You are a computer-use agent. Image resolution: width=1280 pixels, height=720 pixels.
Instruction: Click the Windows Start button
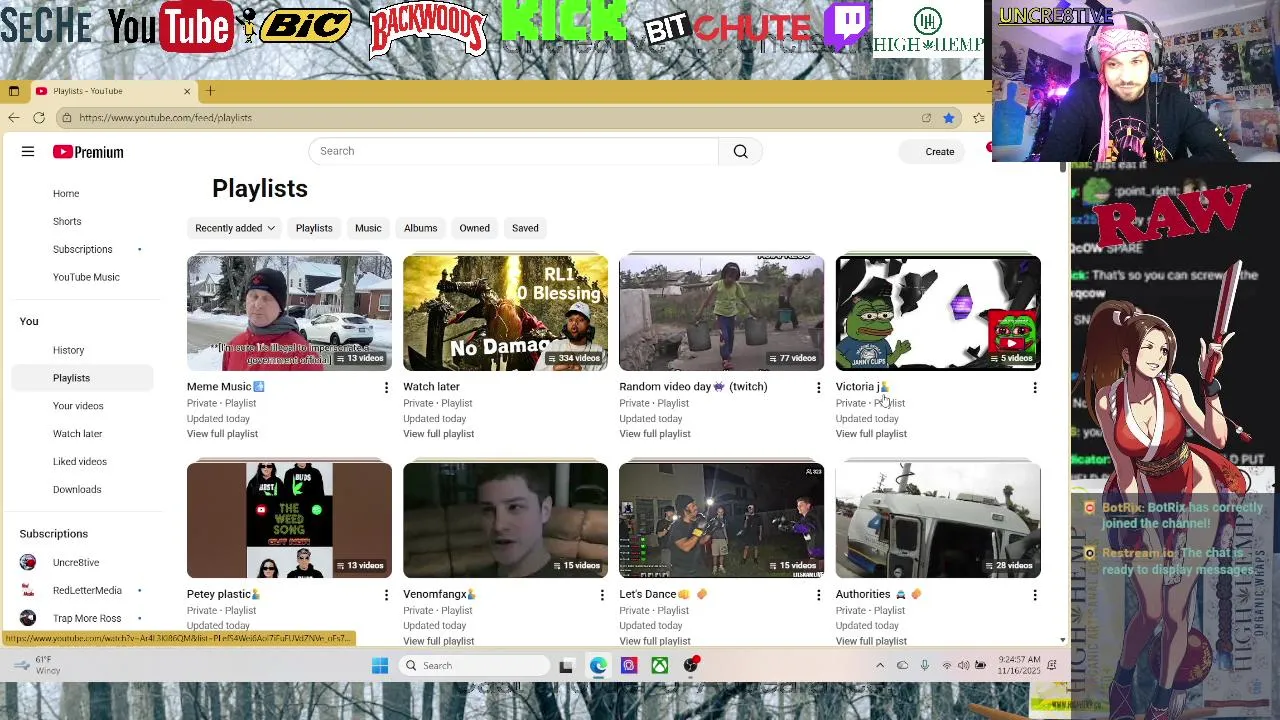pos(379,666)
